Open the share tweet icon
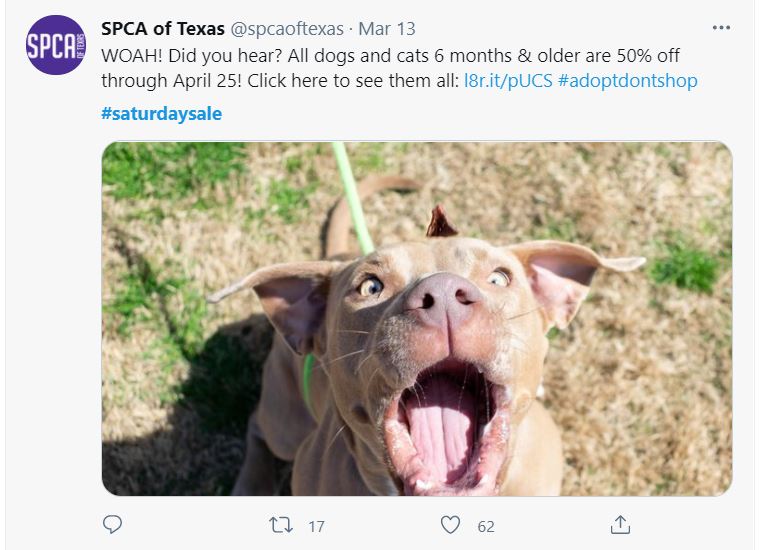 tap(620, 524)
